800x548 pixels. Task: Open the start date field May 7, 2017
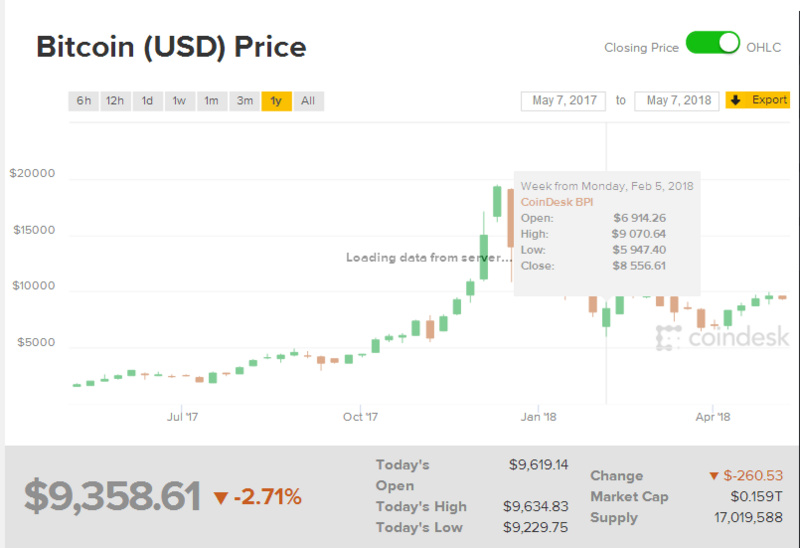pyautogui.click(x=564, y=101)
